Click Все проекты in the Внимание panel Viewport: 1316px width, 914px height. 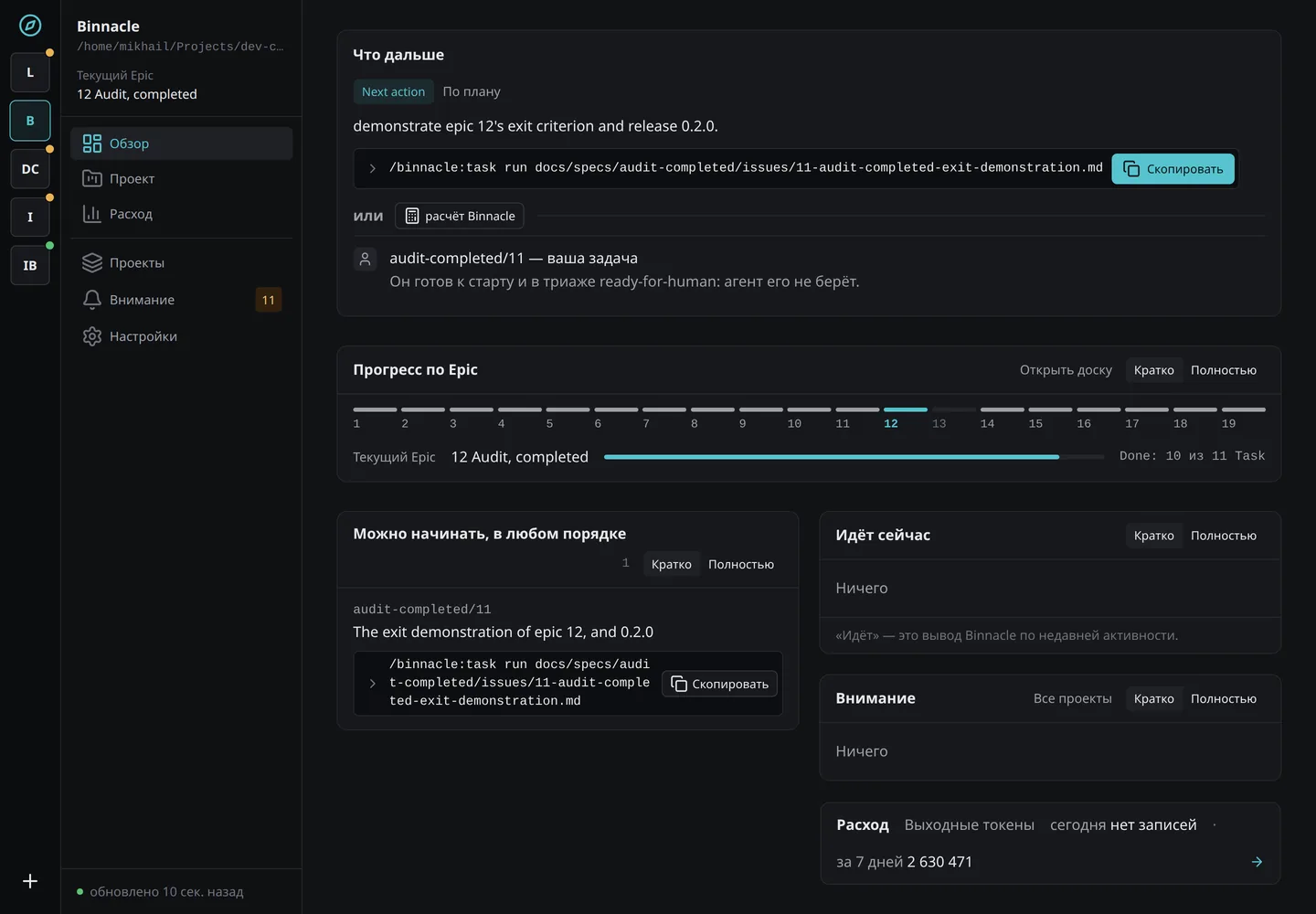pos(1073,698)
